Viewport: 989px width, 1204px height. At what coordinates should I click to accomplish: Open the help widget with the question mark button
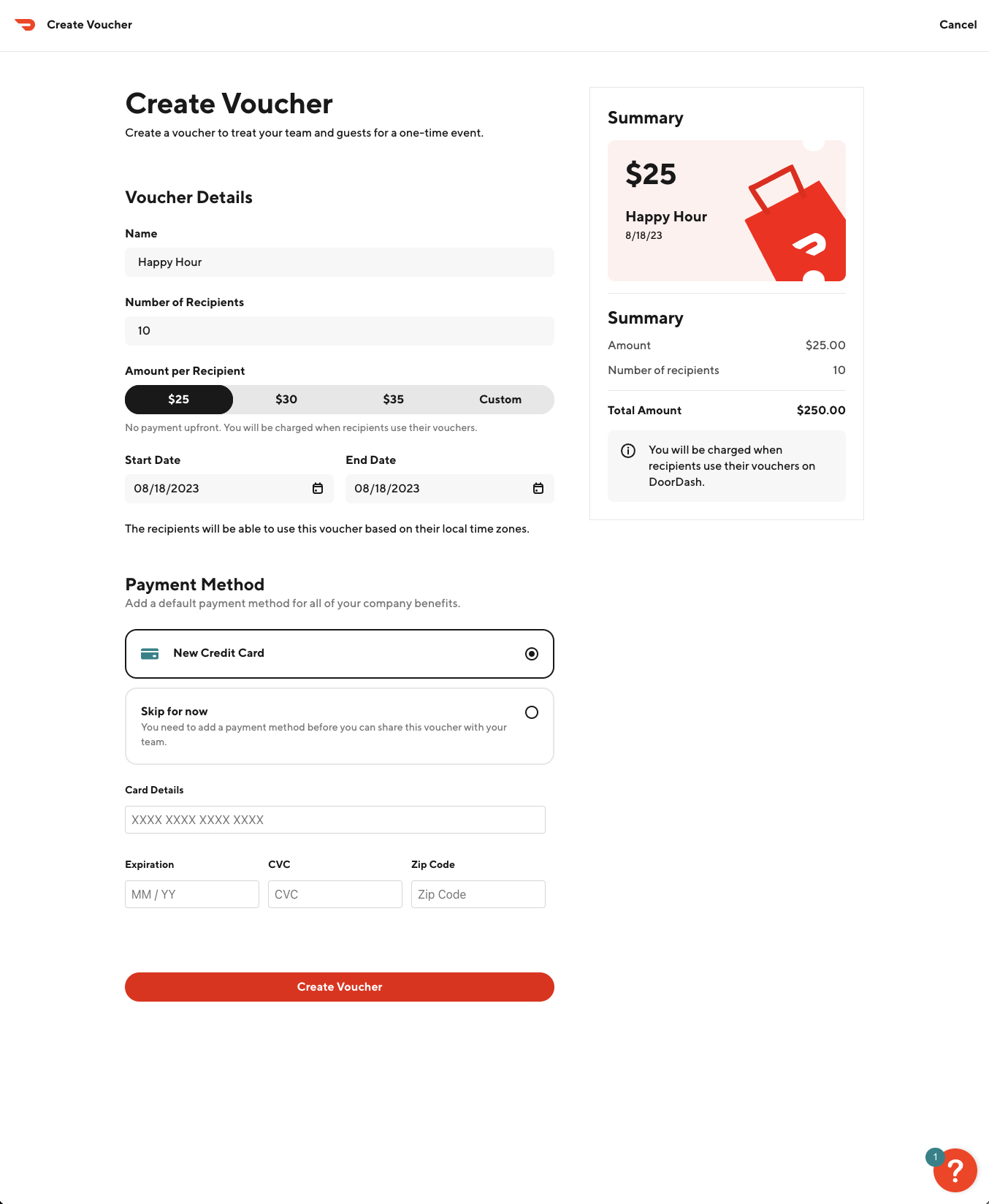[955, 1170]
